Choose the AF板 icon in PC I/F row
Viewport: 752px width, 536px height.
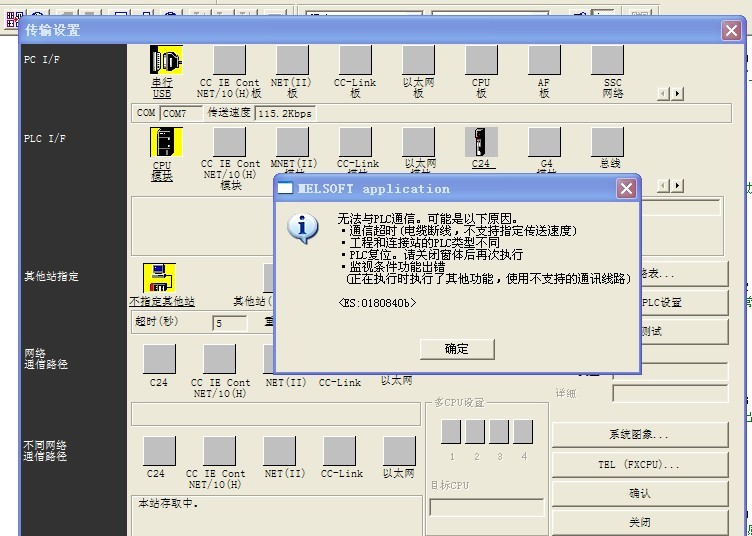(x=544, y=62)
